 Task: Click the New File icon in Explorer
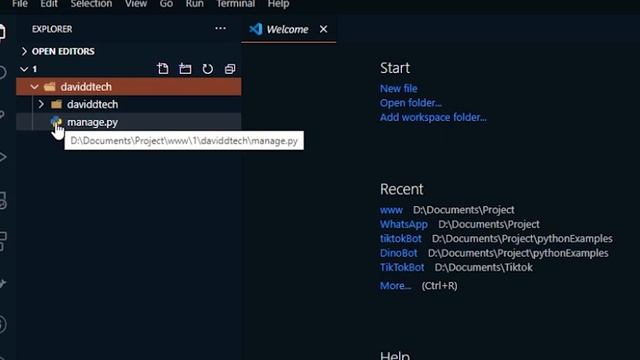pos(163,69)
